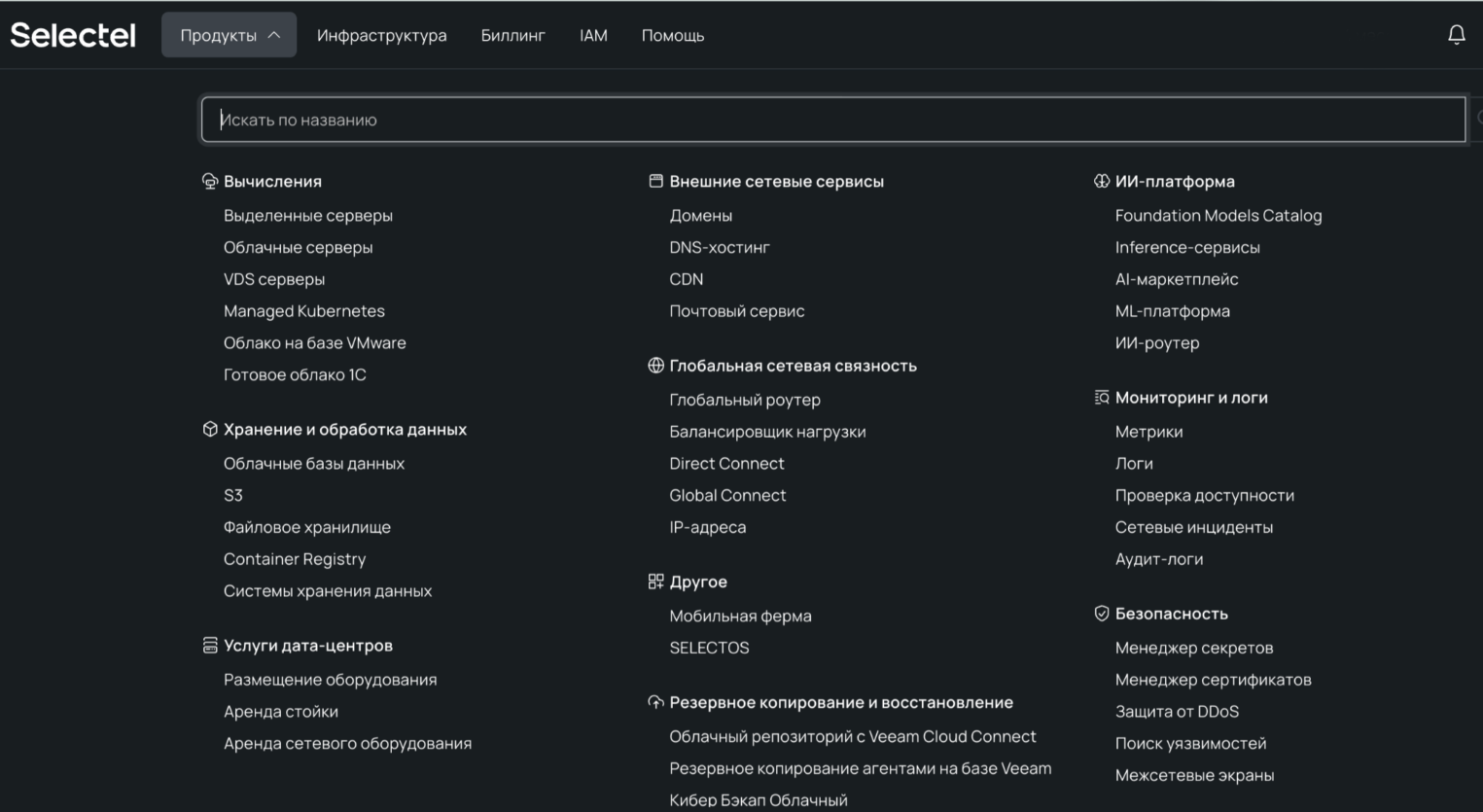This screenshot has height=812, width=1483.
Task: Open Метрики monitoring page
Action: point(1148,432)
